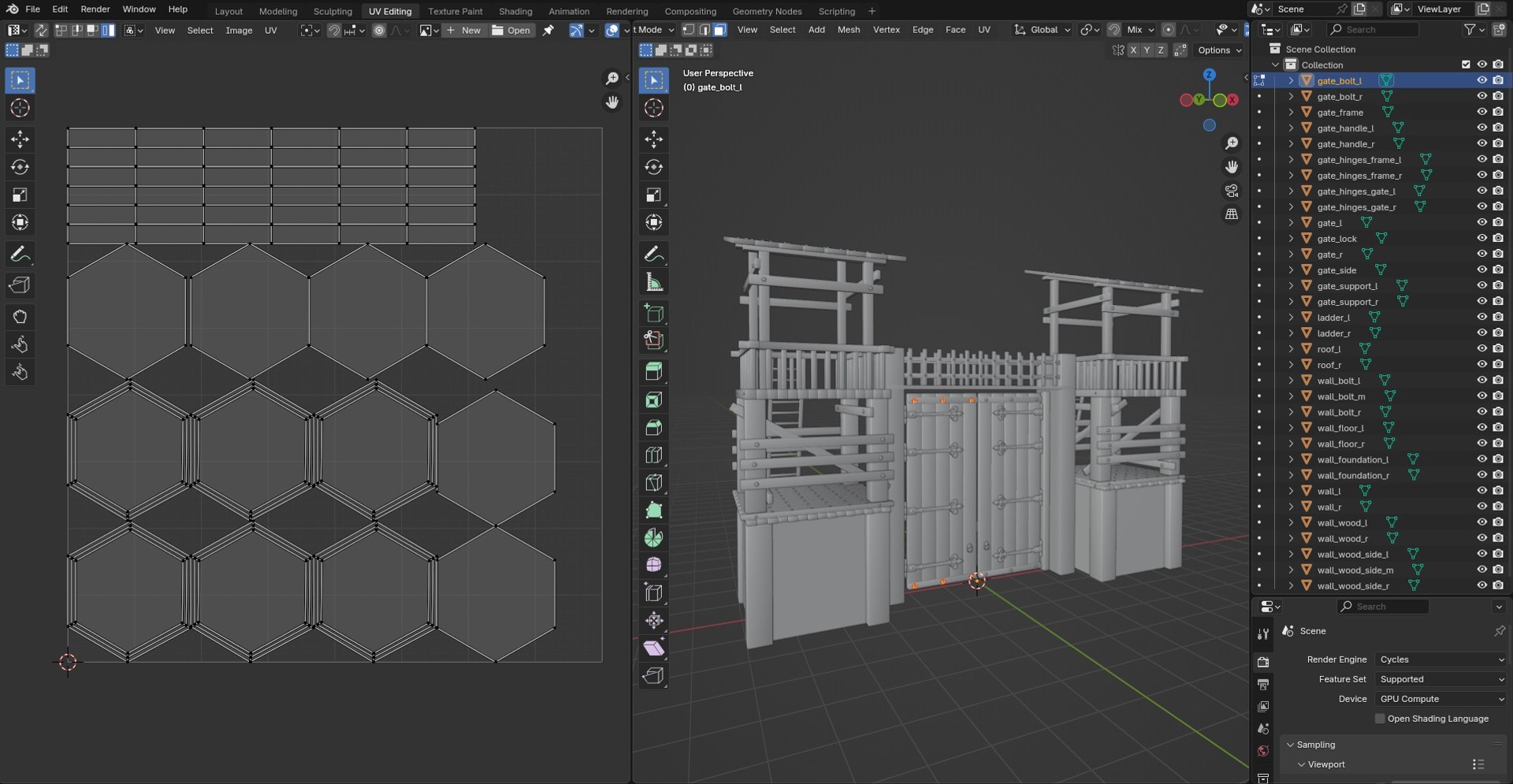Image resolution: width=1513 pixels, height=784 pixels.
Task: Collapse the Viewport subpanel
Action: pos(1302,764)
